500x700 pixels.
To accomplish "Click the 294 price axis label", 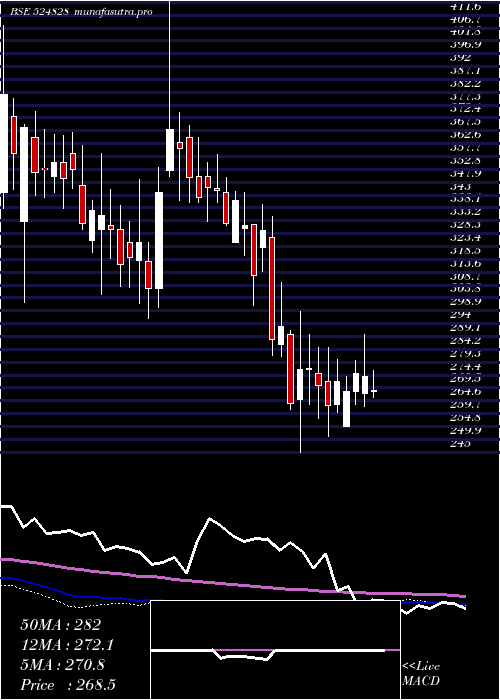I will [x=461, y=315].
